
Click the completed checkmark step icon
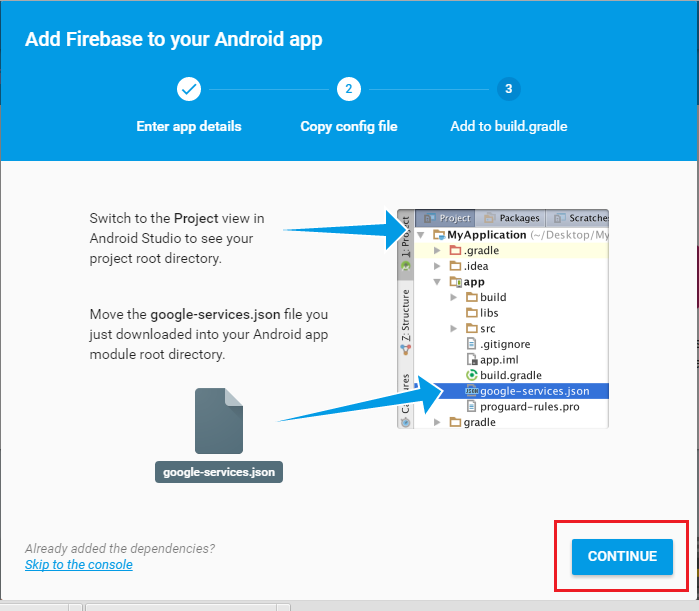(x=189, y=89)
